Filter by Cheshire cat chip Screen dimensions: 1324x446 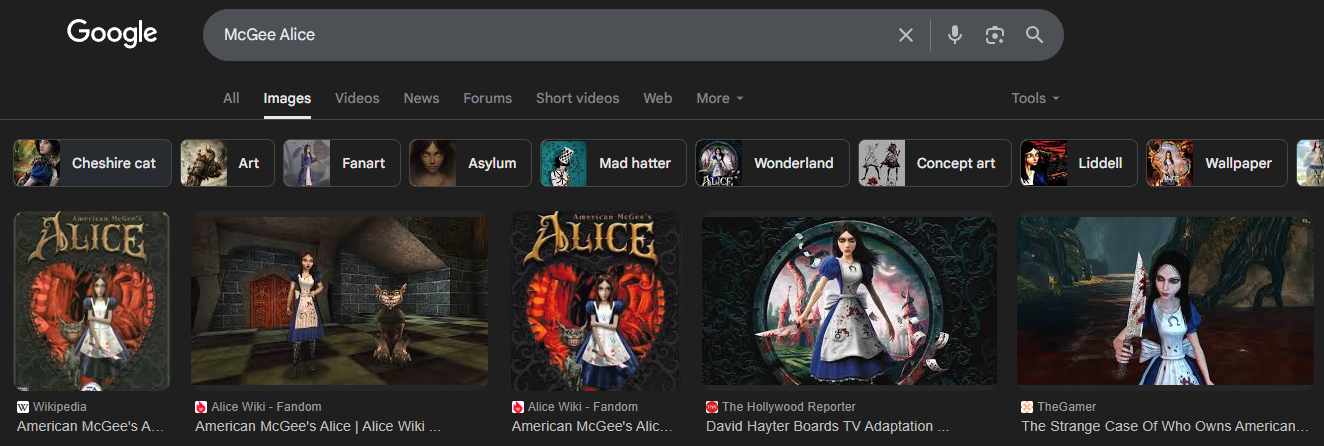point(92,163)
